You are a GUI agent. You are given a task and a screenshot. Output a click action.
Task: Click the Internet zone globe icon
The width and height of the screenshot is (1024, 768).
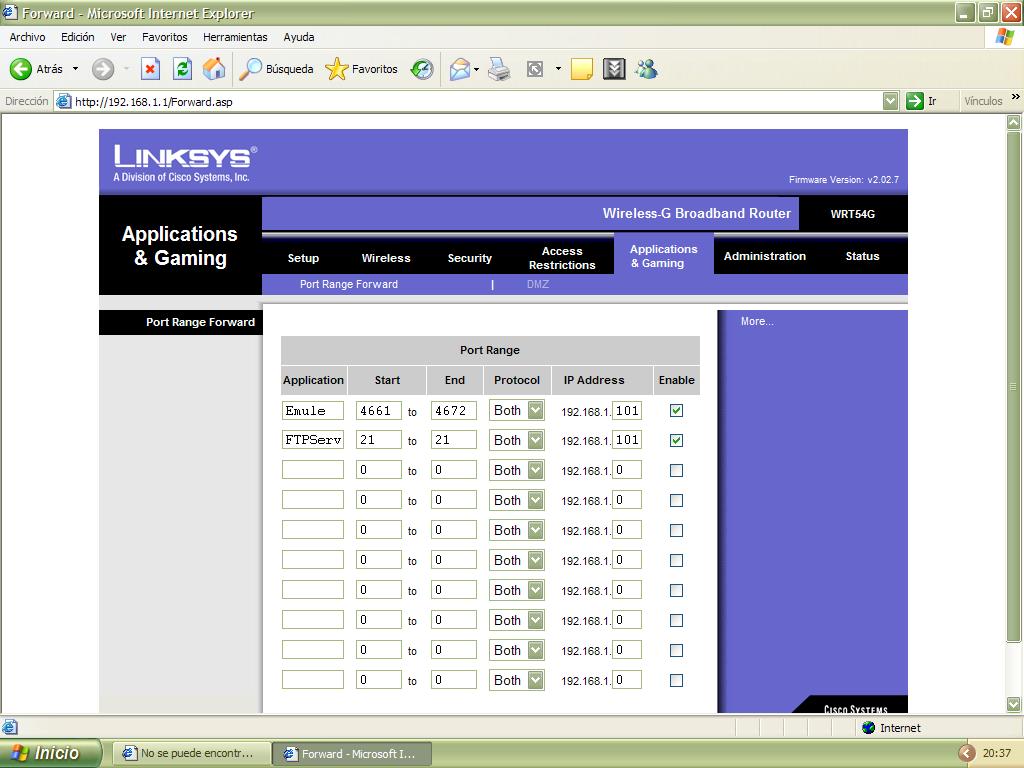pyautogui.click(x=869, y=728)
